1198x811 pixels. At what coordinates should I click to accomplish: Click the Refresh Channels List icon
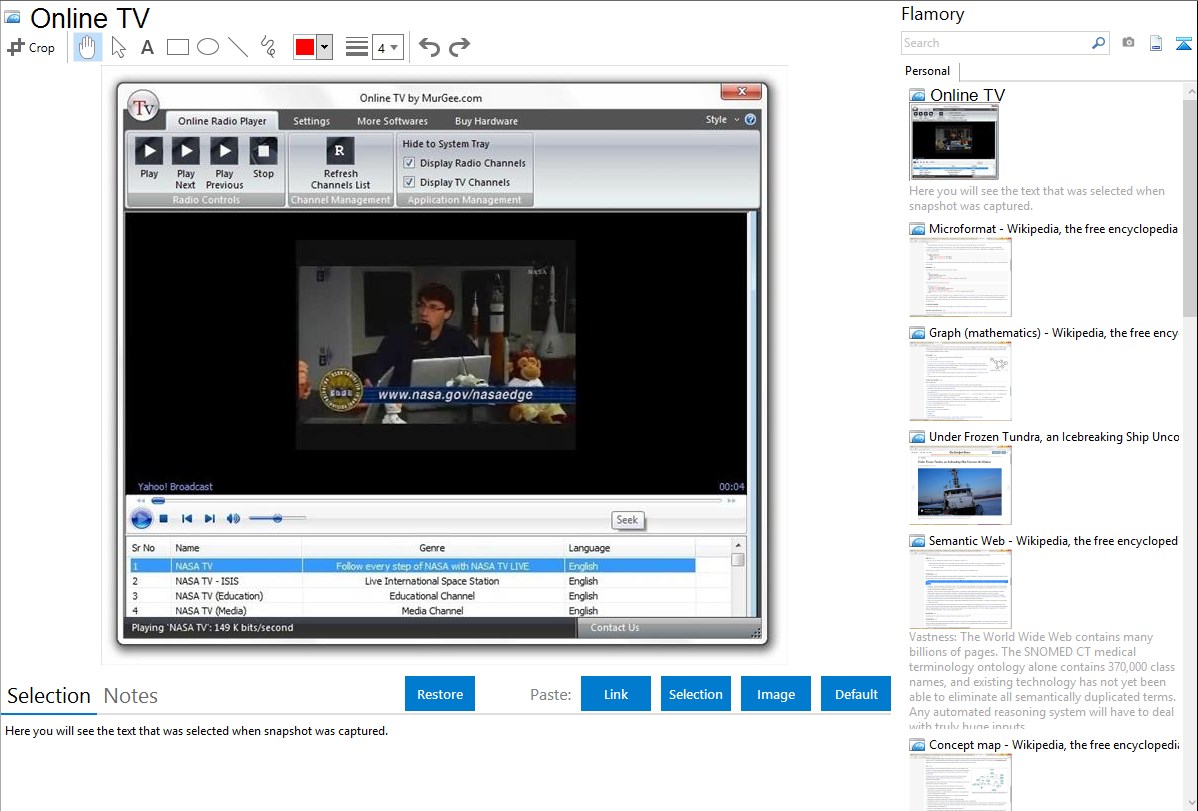pos(340,151)
